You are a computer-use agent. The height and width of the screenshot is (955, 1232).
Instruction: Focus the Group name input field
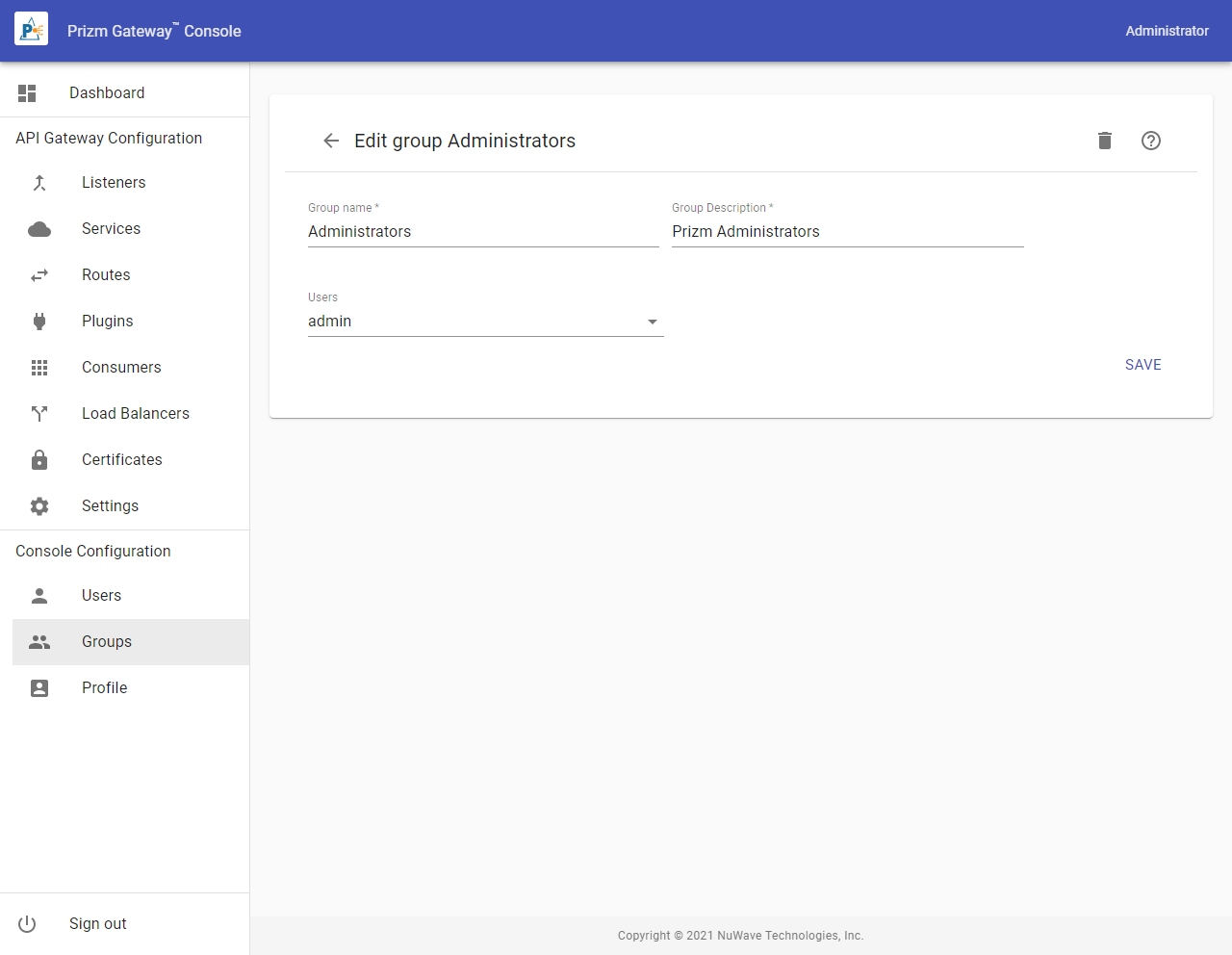[483, 232]
